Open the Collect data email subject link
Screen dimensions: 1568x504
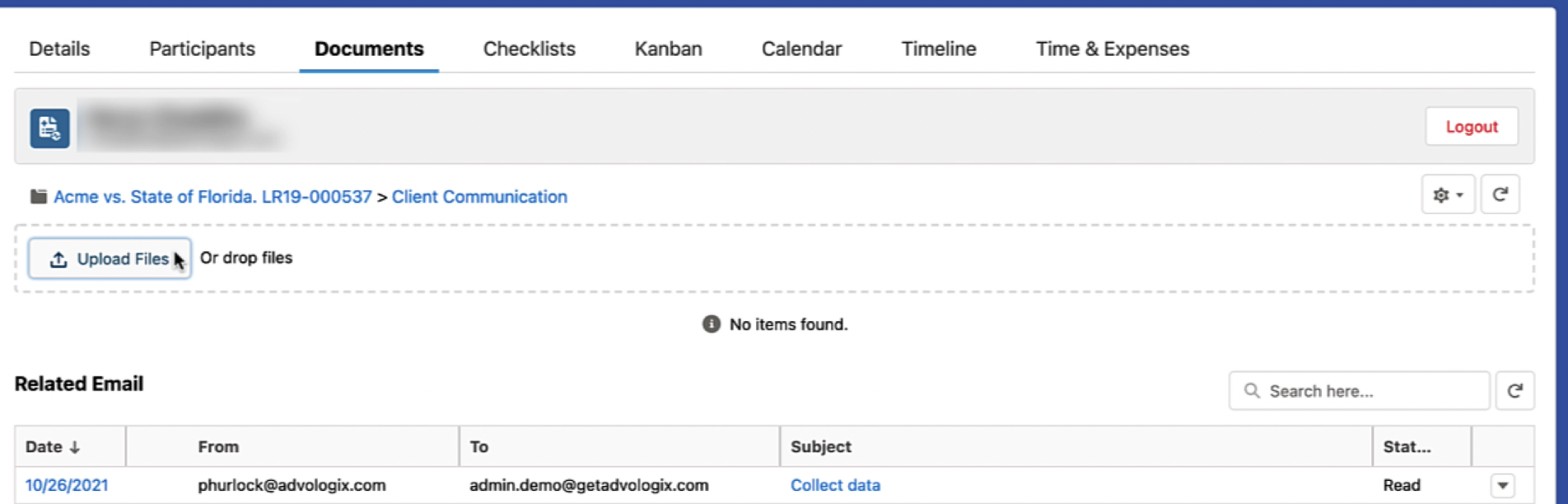point(835,486)
